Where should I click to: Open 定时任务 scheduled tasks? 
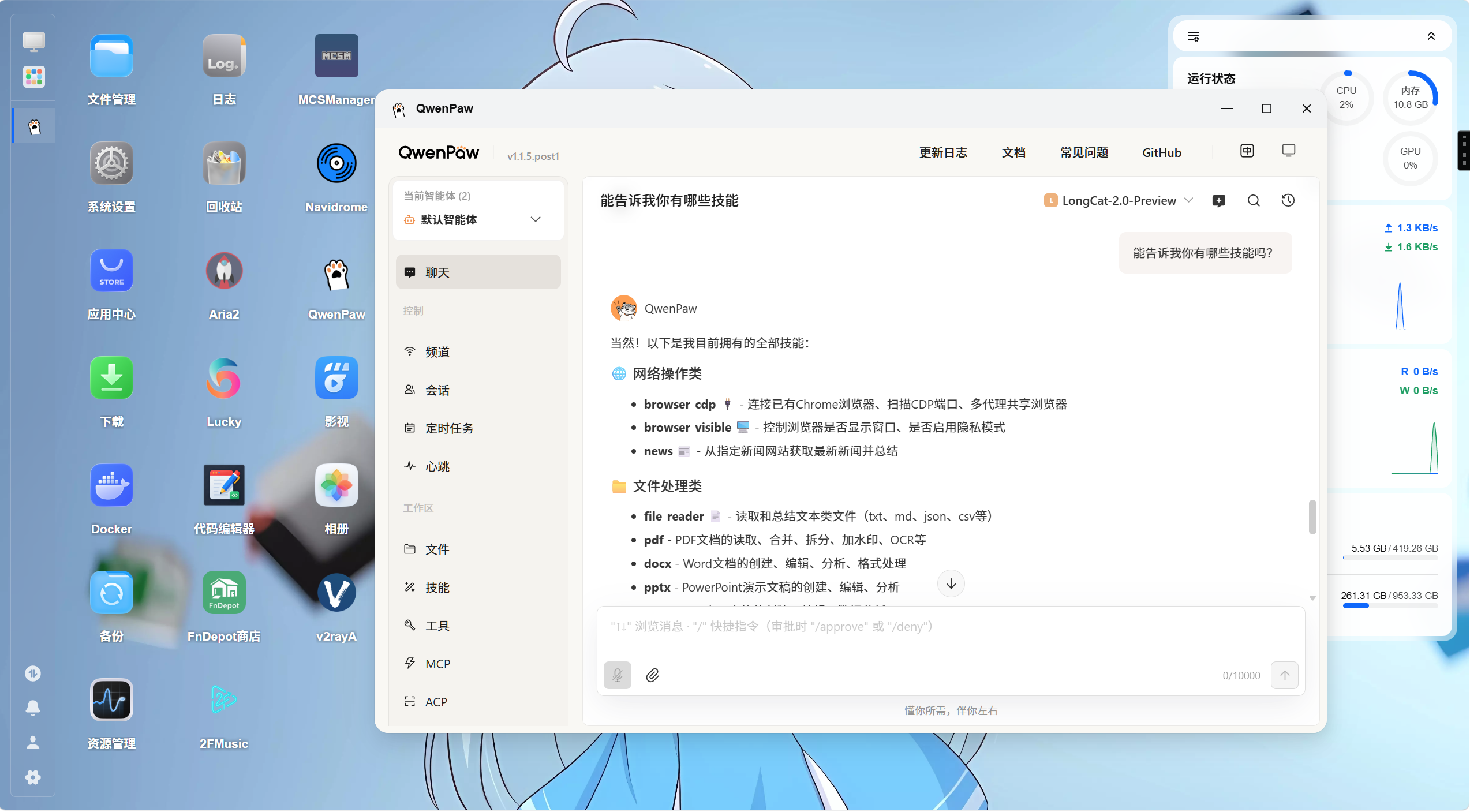[478, 428]
